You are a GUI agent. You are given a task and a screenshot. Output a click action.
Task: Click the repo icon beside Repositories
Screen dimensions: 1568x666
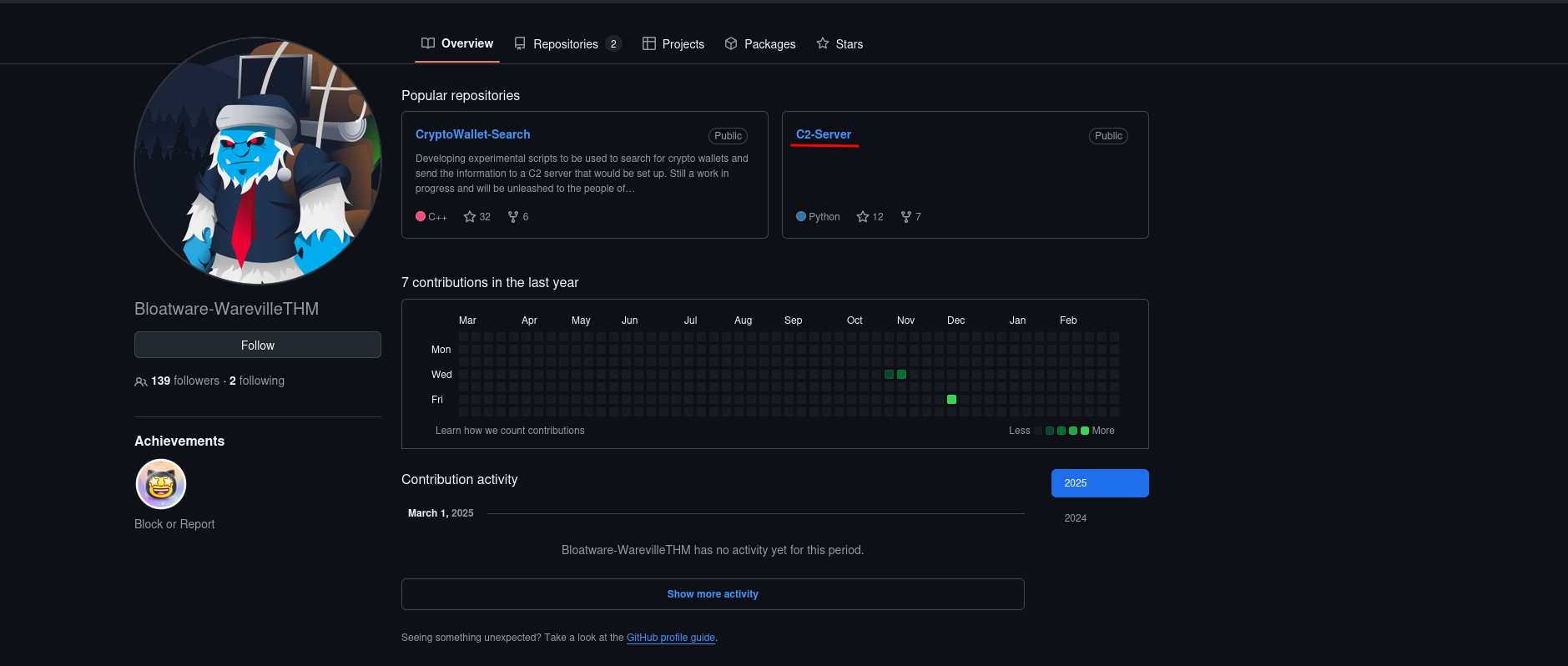[520, 43]
